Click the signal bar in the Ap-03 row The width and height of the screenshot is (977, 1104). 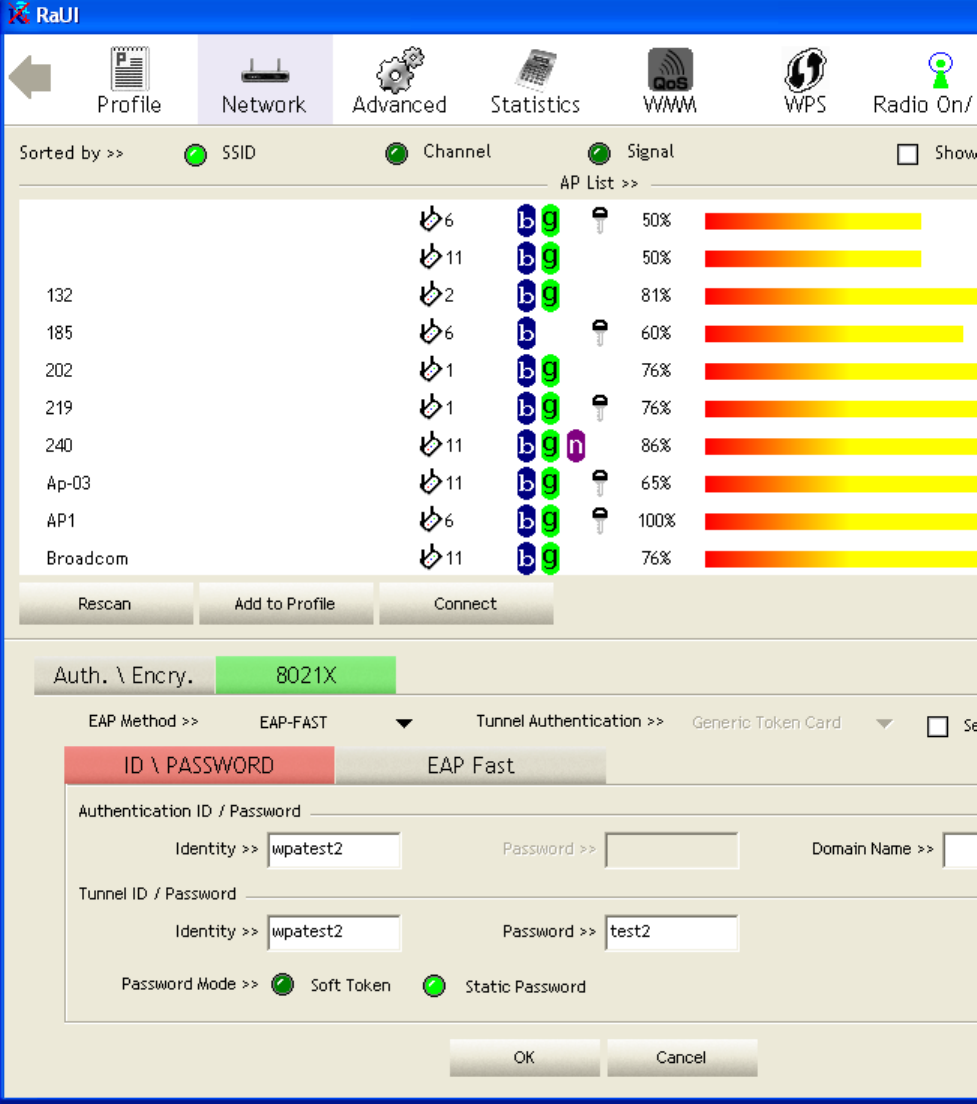(x=840, y=484)
